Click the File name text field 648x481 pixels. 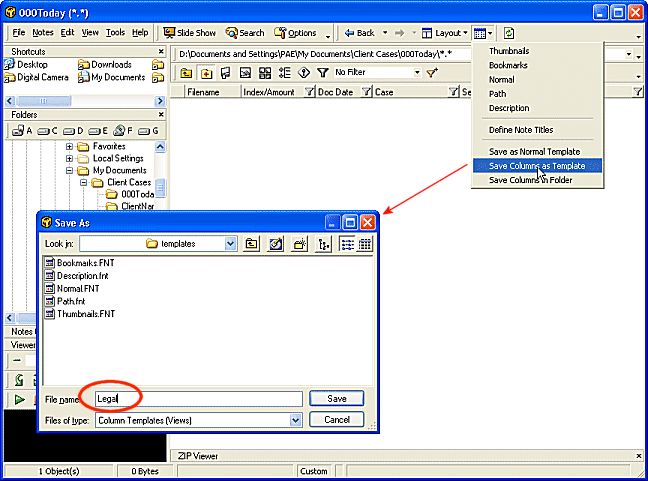[198, 398]
